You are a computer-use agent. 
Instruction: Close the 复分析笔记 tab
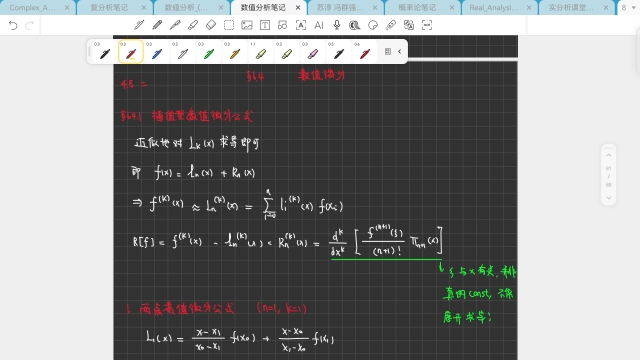144,8
